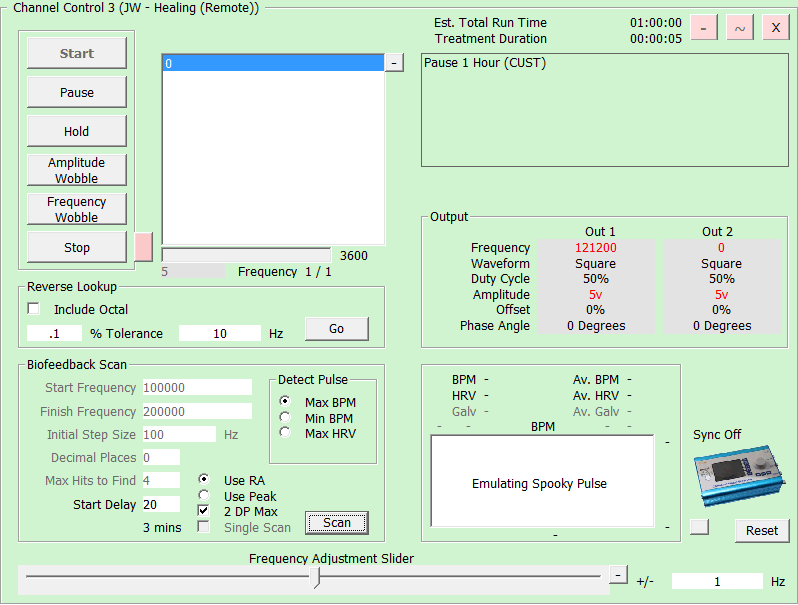Select frequency entry 0 in list
Image resolution: width=798 pixels, height=605 pixels.
[272, 63]
